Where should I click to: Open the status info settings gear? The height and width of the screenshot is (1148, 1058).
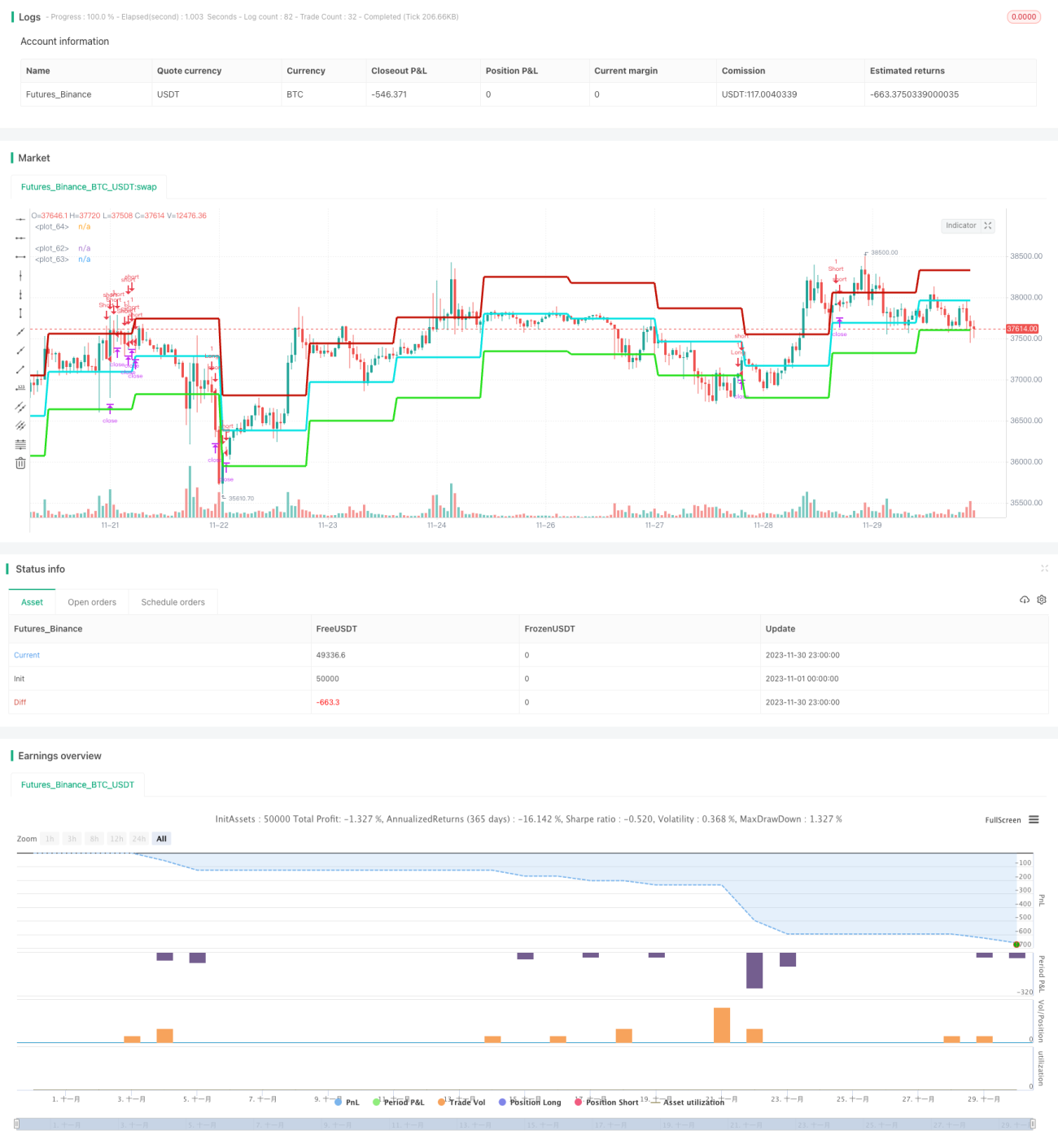pos(1042,600)
